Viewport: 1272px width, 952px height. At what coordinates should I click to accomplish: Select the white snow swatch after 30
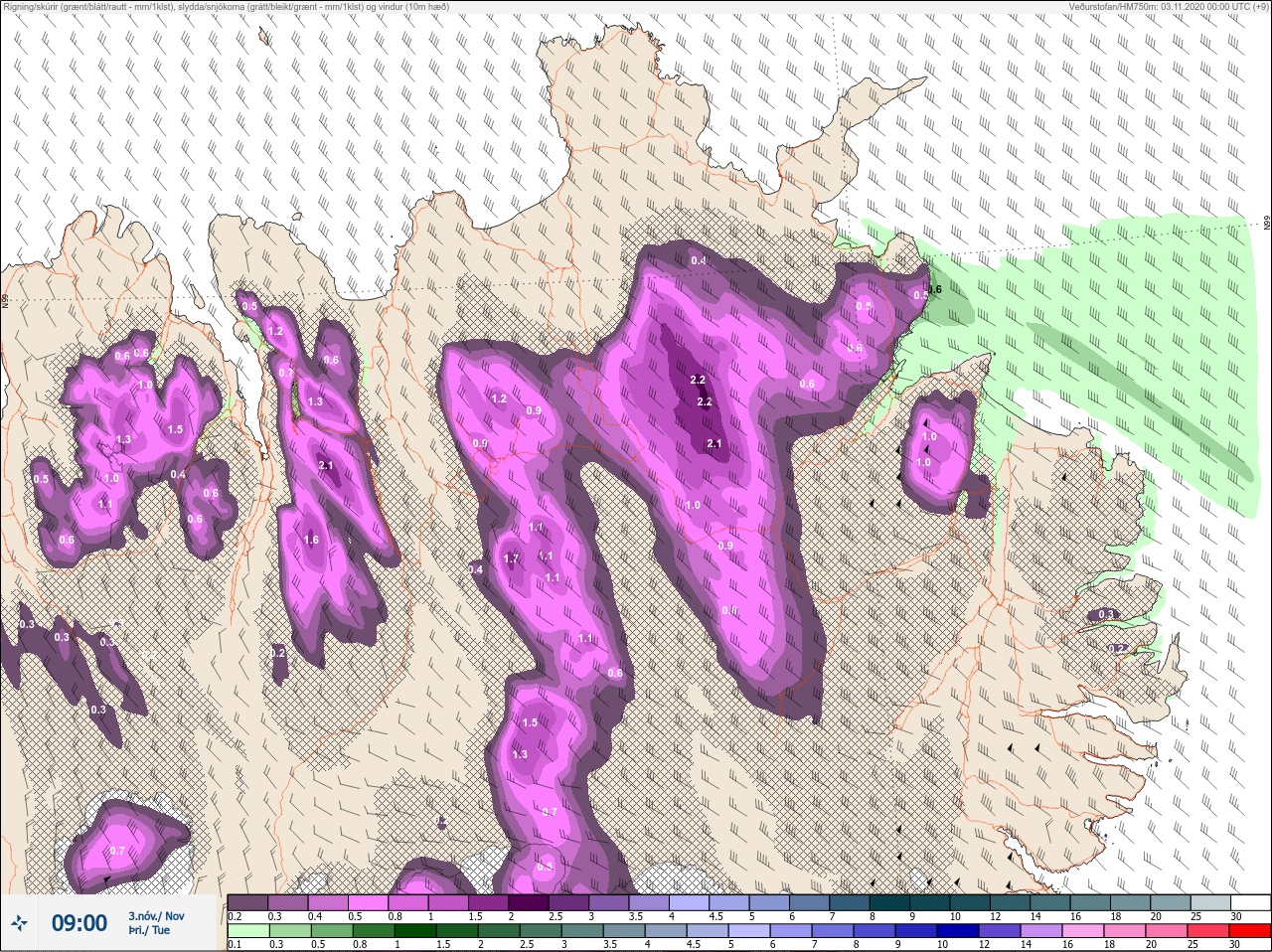[1250, 902]
